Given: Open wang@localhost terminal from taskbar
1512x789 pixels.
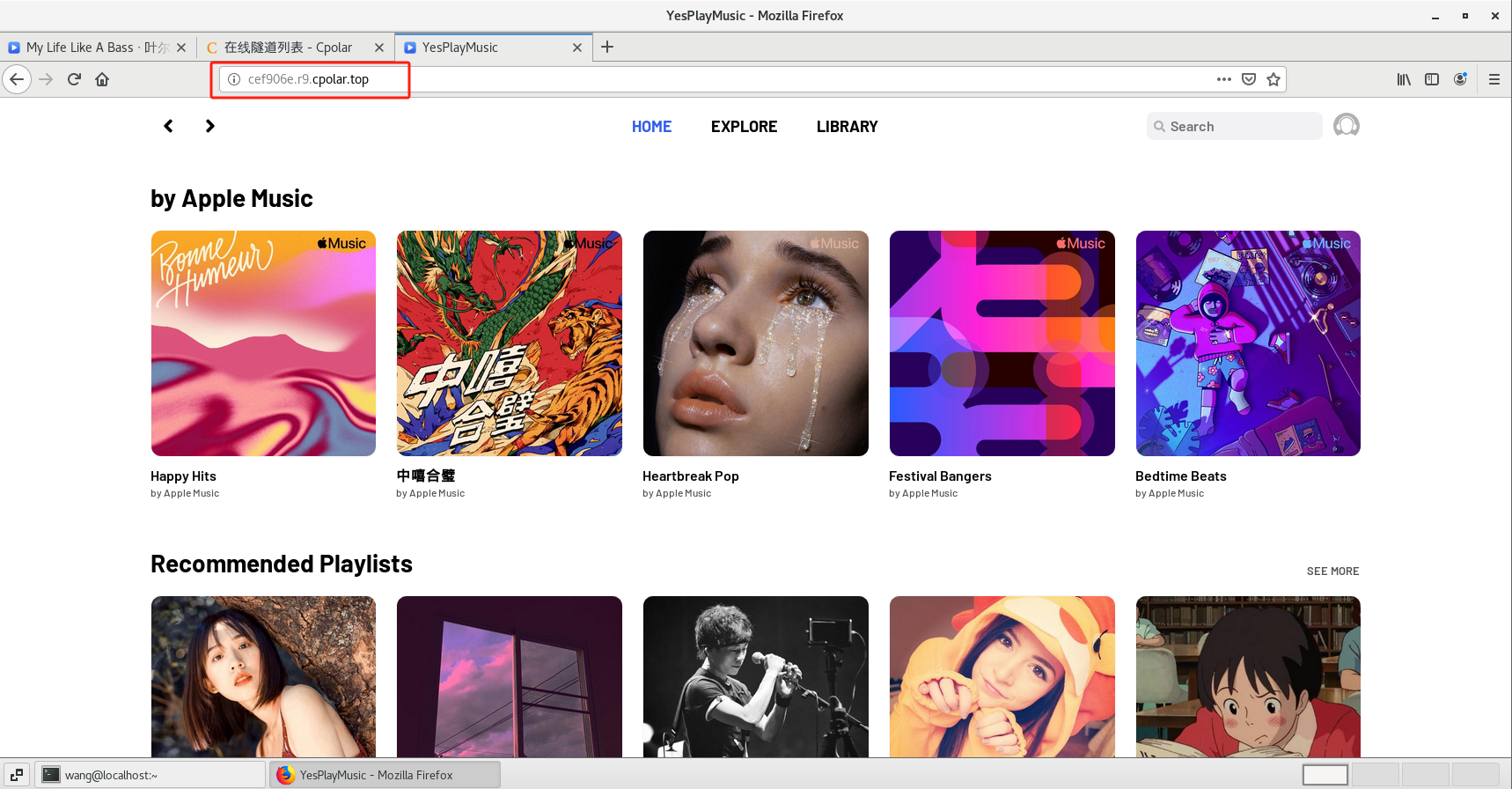Looking at the screenshot, I should click(150, 775).
